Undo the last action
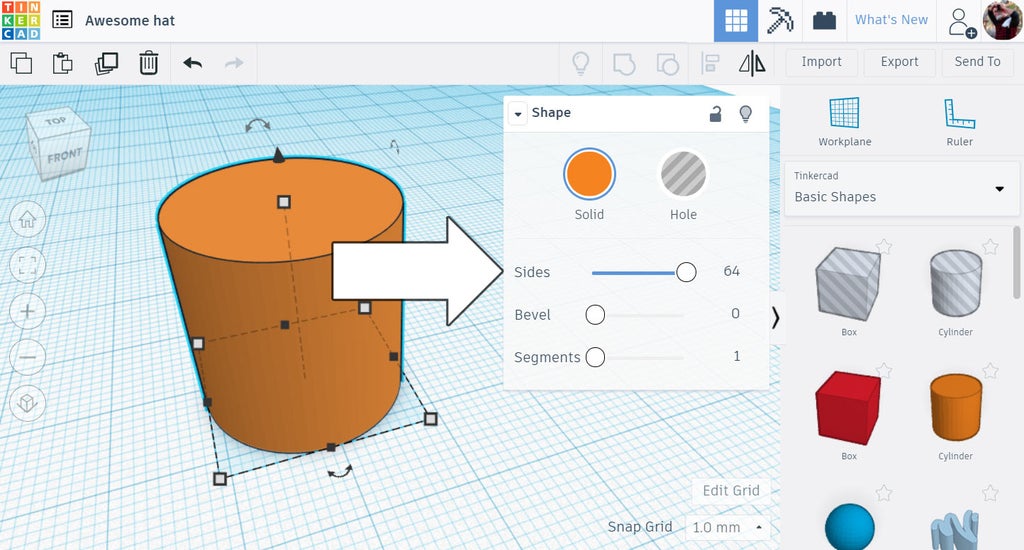Viewport: 1024px width, 550px height. tap(193, 63)
